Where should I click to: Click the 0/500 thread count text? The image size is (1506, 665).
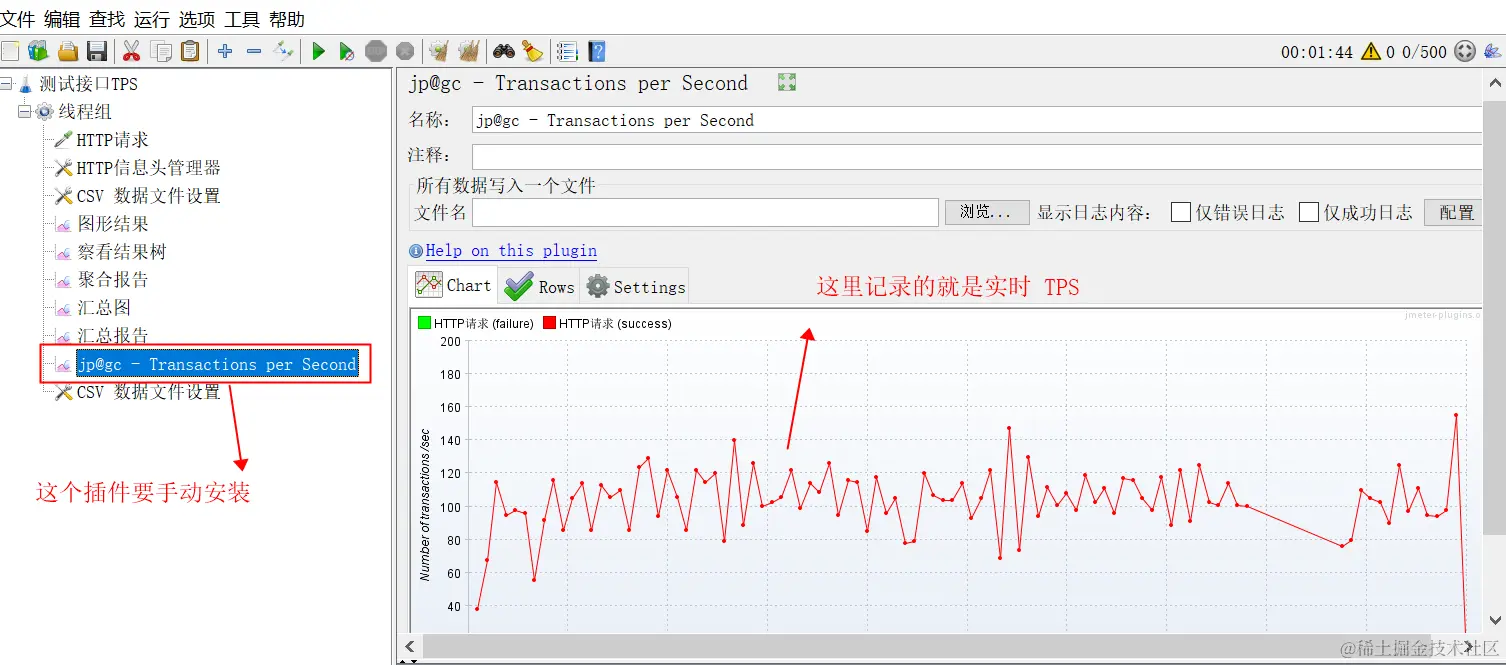point(1424,52)
